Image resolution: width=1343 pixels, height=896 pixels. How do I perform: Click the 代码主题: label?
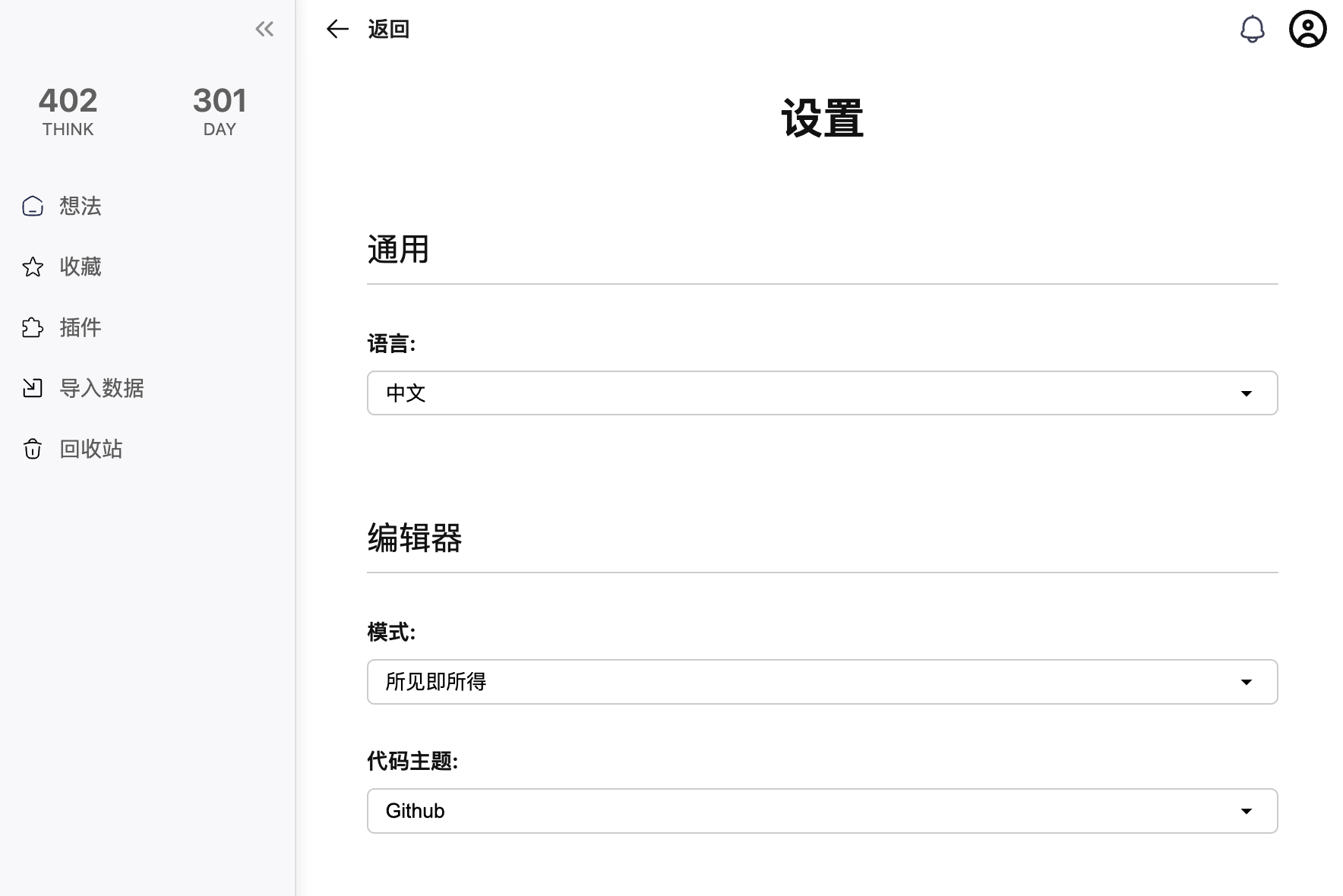(x=412, y=761)
